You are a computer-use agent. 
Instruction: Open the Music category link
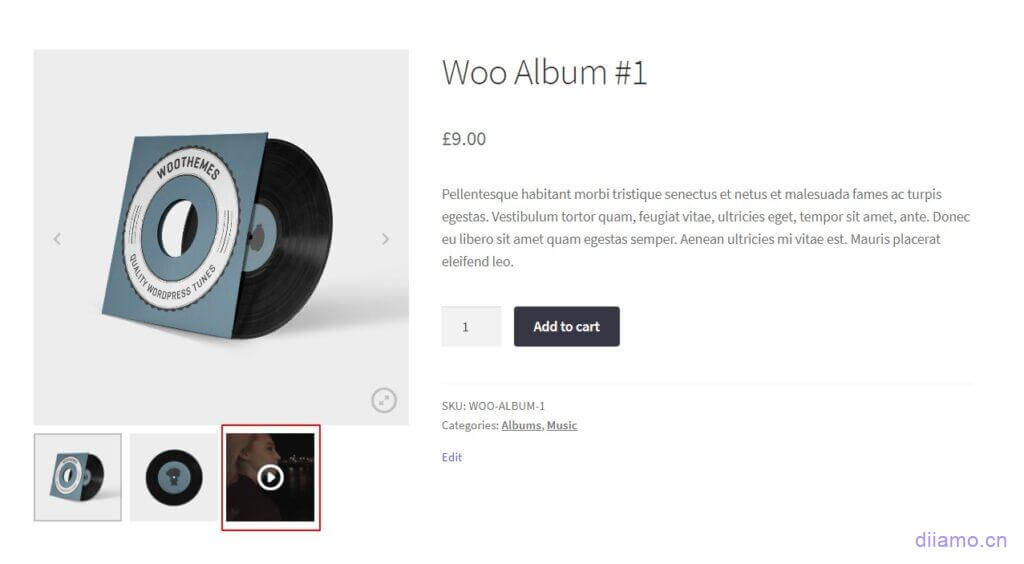tap(562, 426)
